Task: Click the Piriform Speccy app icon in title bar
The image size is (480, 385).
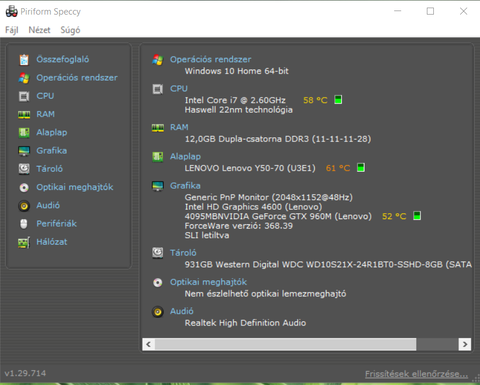Action: [x=12, y=11]
